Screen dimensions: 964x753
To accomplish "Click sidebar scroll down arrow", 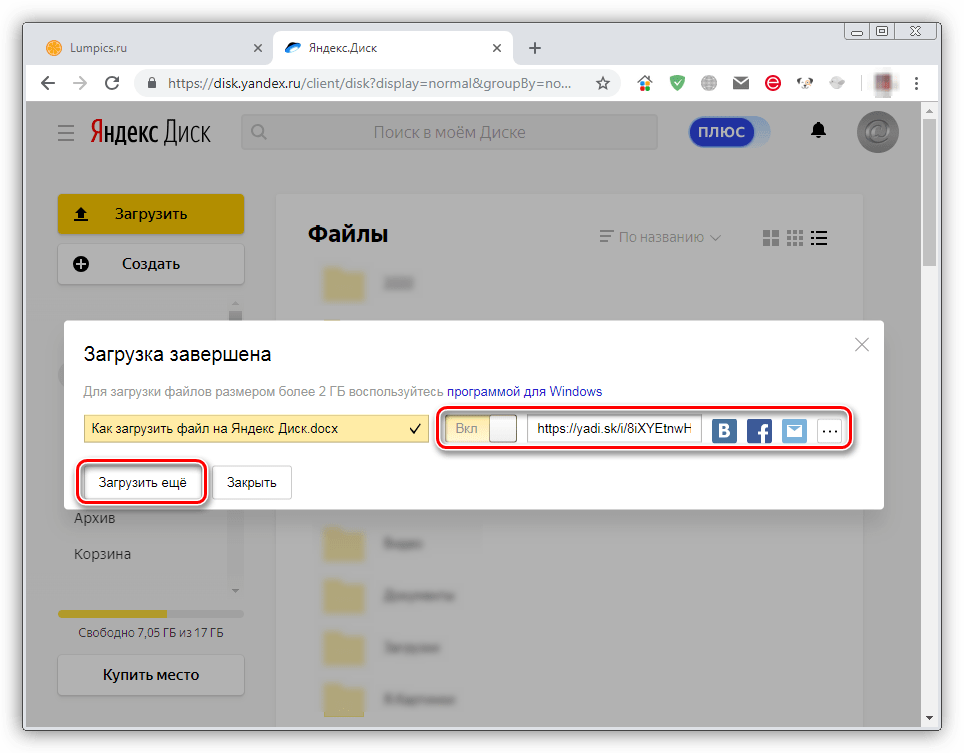I will (x=235, y=591).
